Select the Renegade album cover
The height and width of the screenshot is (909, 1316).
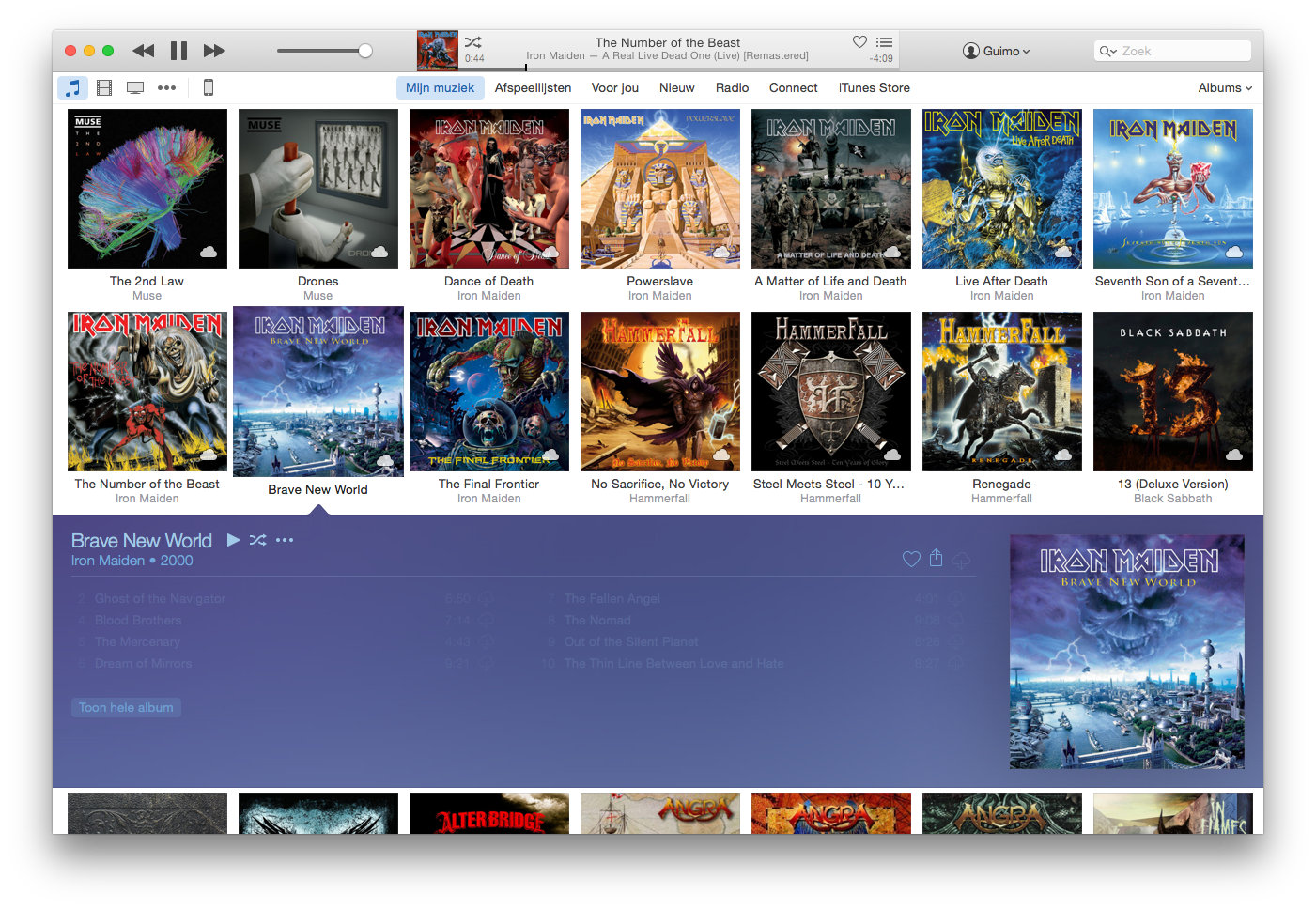(x=1002, y=392)
